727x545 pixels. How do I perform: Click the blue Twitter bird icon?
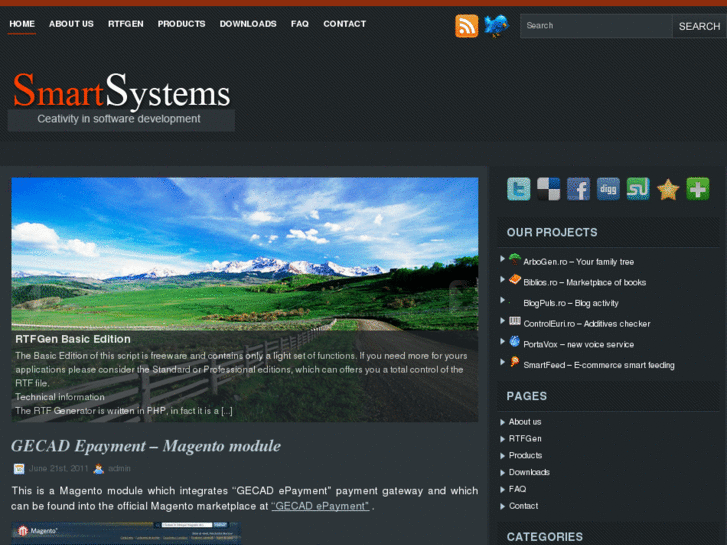tap(496, 26)
